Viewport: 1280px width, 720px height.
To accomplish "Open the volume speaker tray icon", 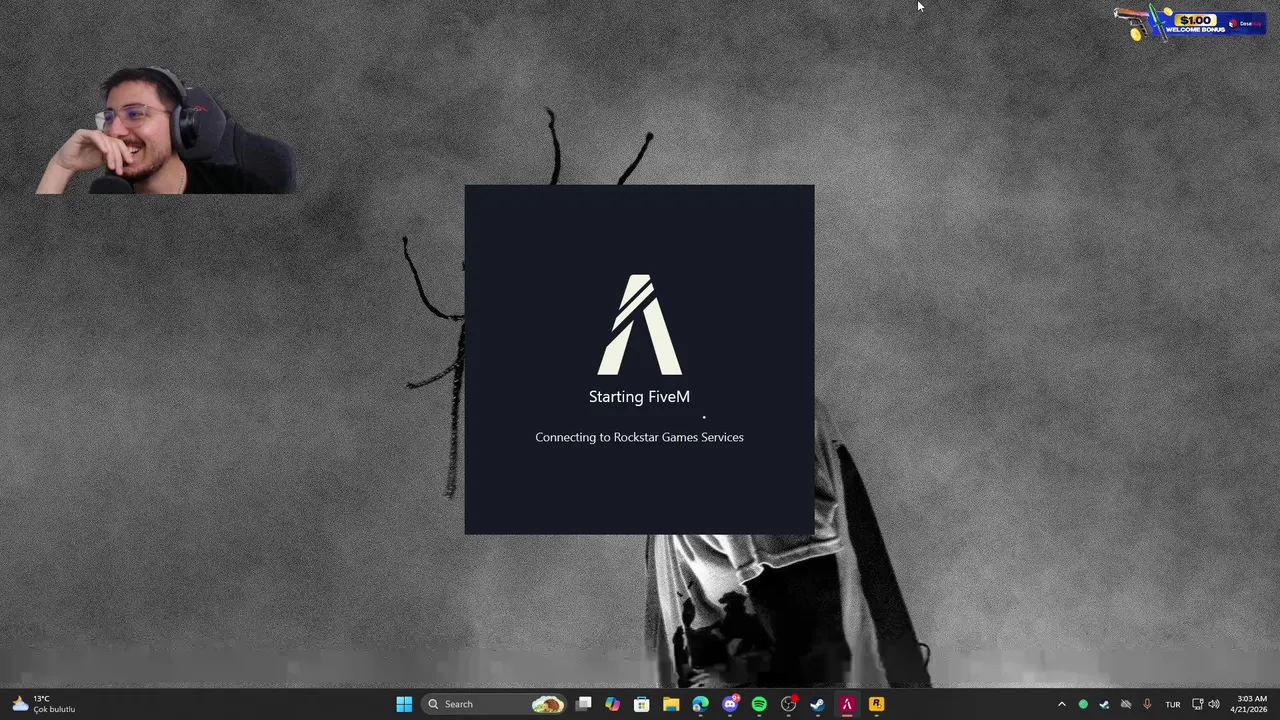I will pos(1214,704).
